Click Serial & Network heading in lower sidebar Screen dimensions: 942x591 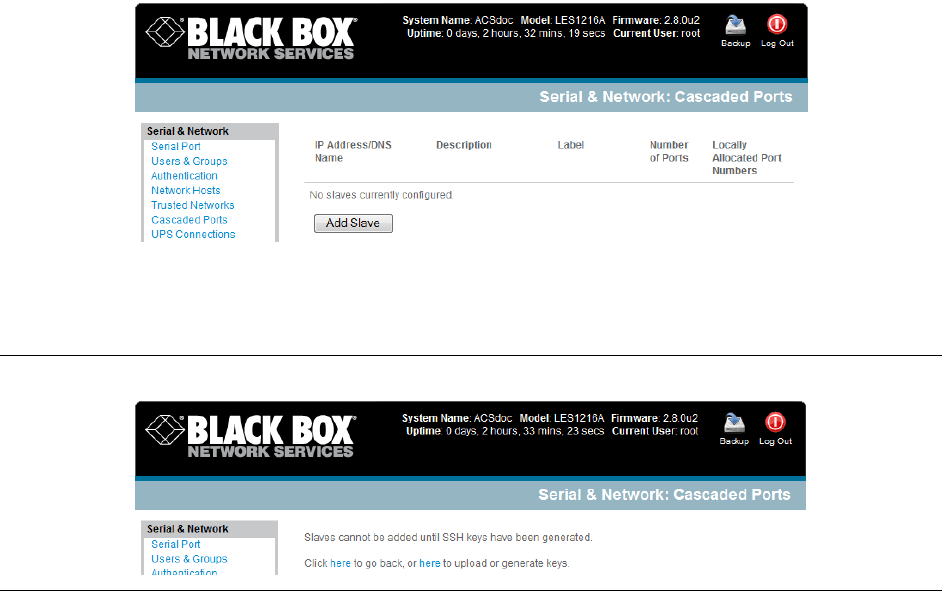pos(187,529)
